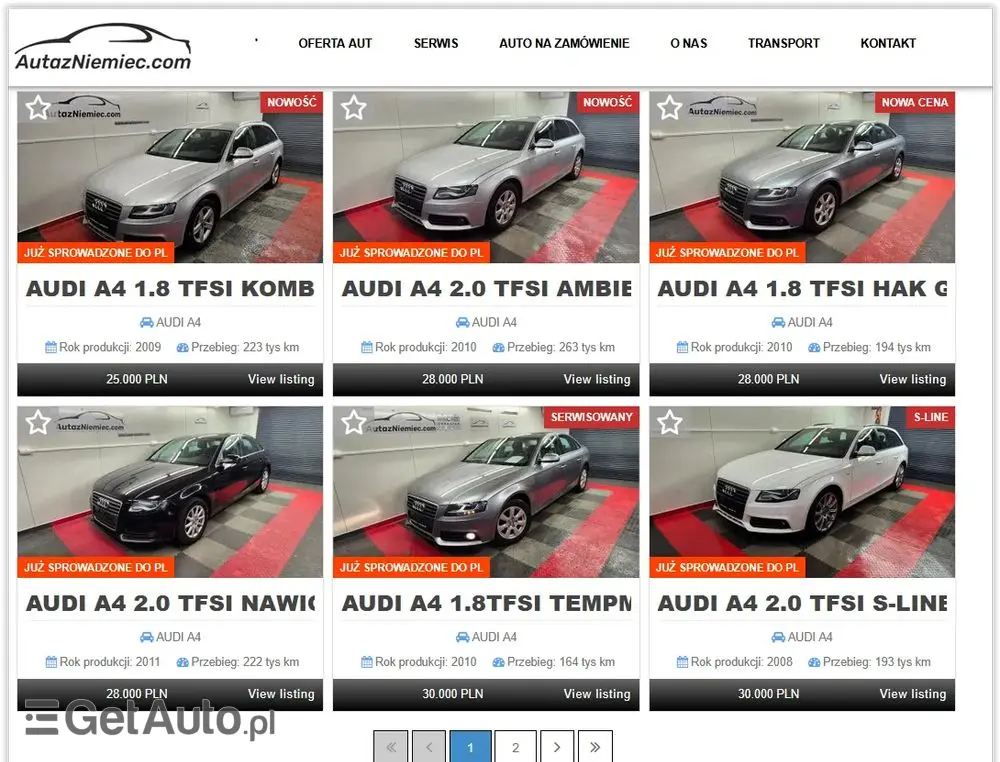Click calendar icon next to Rok produkcji: 2009
1000x762 pixels.
point(51,348)
